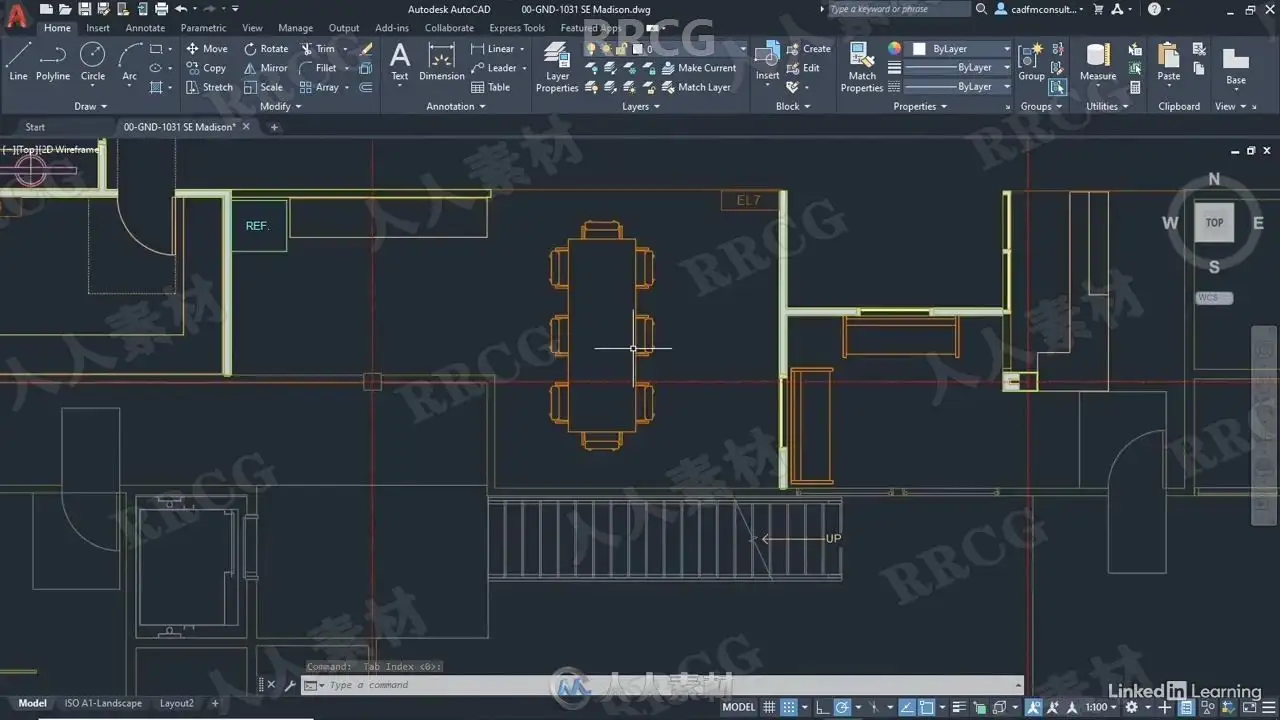Toggle polar tracking in status bar
Screen dimensions: 1280x720
pos(842,707)
